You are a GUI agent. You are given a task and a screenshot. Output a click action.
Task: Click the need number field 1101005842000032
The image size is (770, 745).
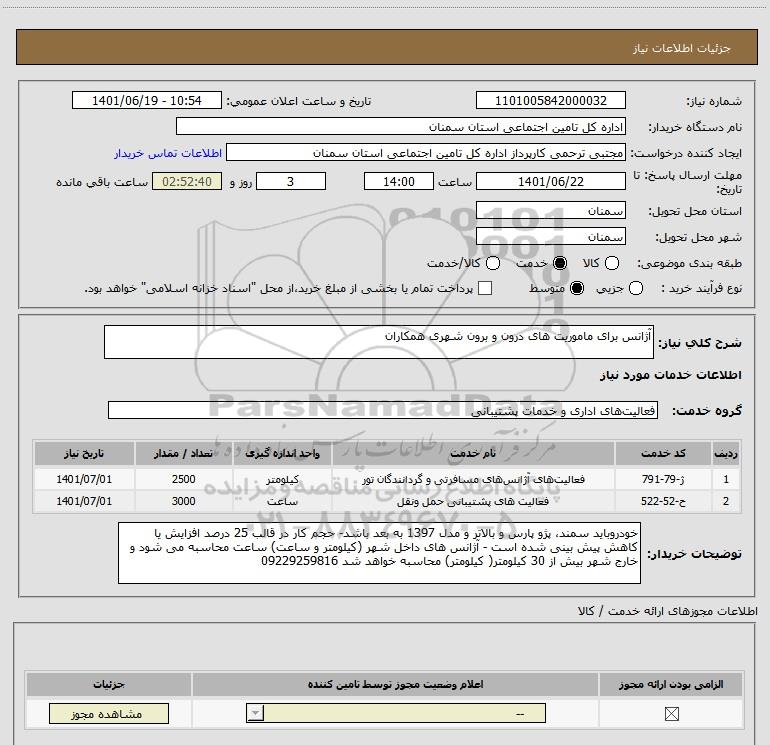tap(550, 100)
